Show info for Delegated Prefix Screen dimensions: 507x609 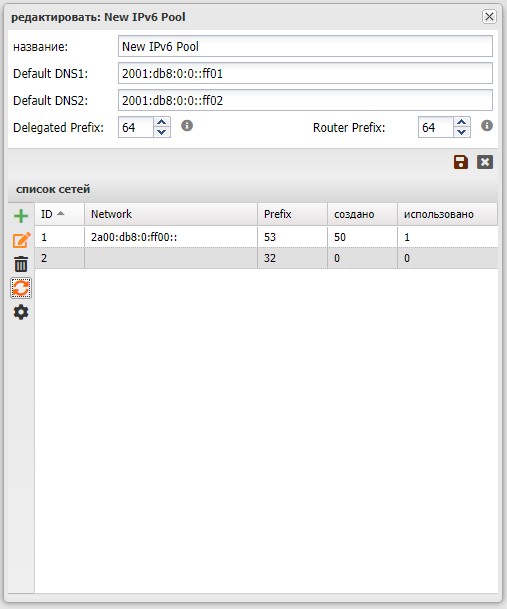[187, 126]
